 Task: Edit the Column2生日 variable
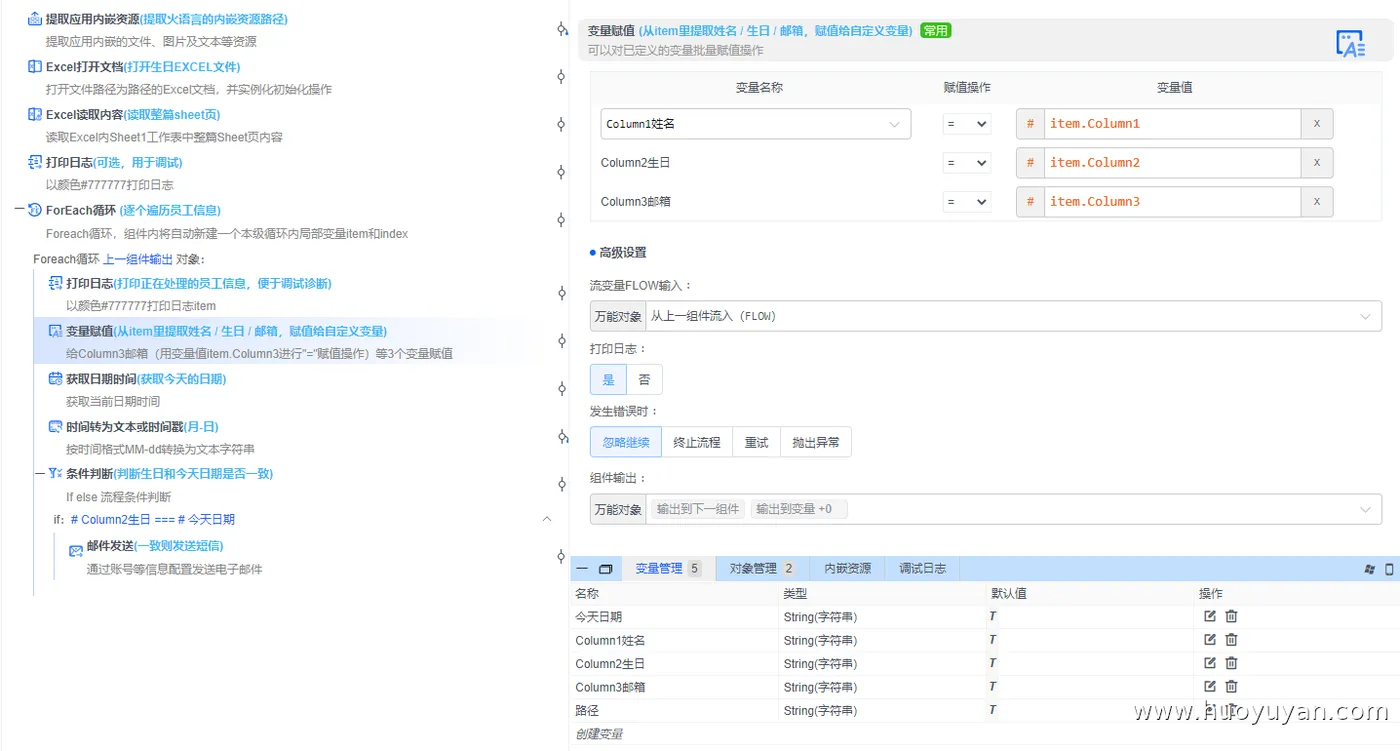coord(1210,663)
